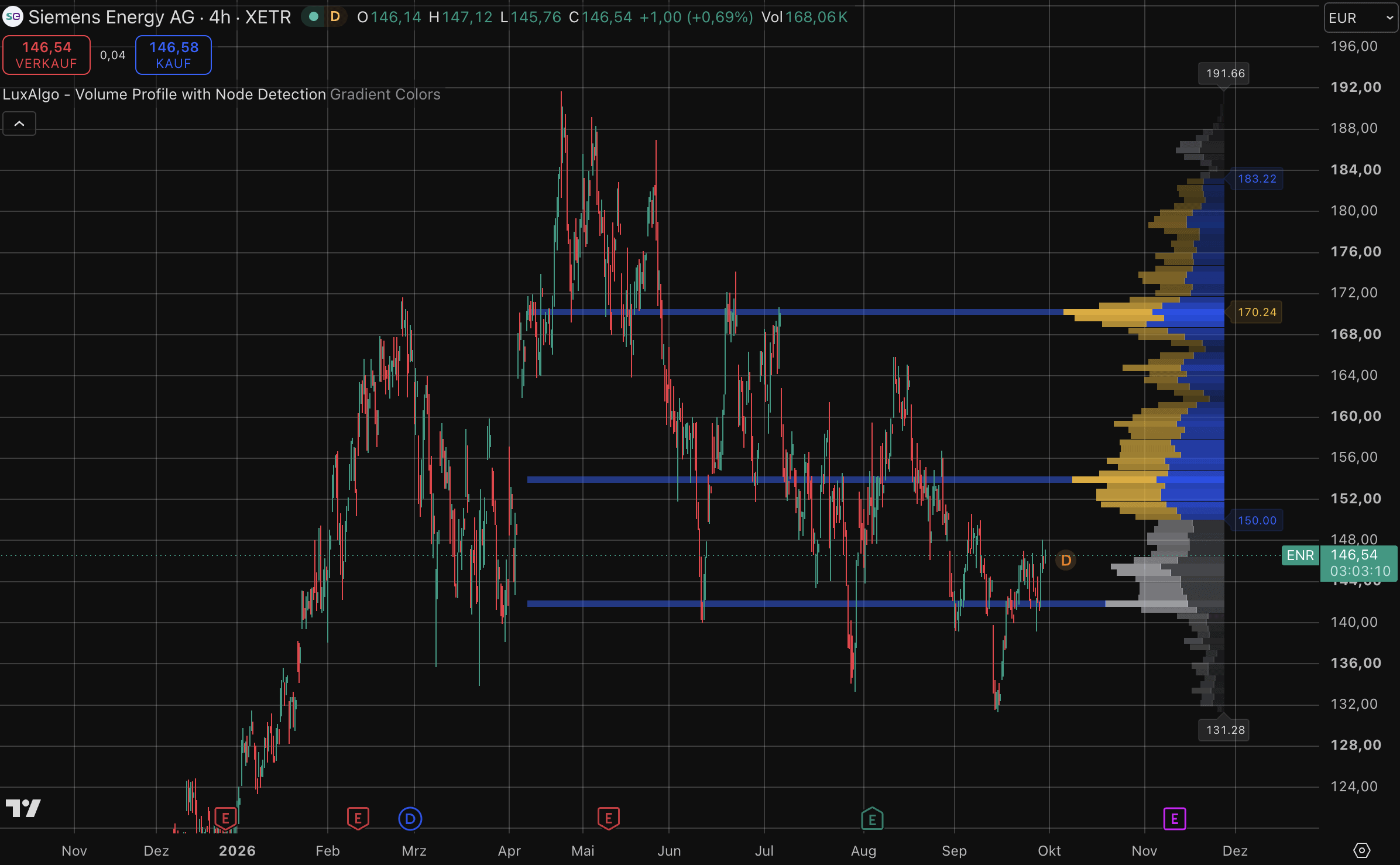Click the Apr label on time axis
1400x865 pixels.
point(509,850)
